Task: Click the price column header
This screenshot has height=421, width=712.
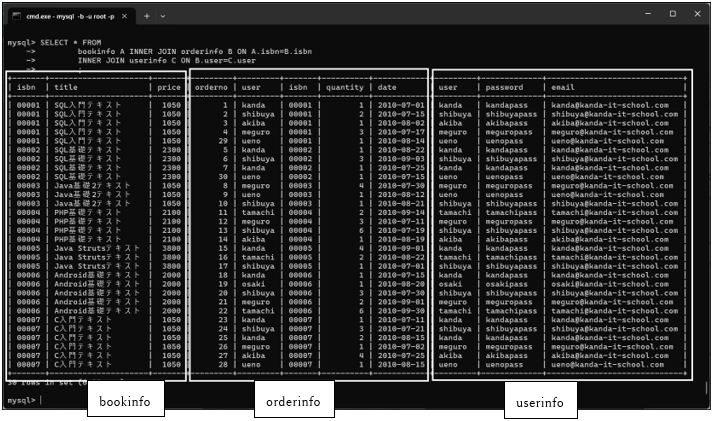Action: point(168,88)
